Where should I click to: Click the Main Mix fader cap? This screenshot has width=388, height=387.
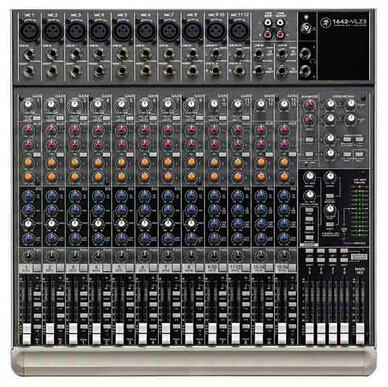coord(360,333)
